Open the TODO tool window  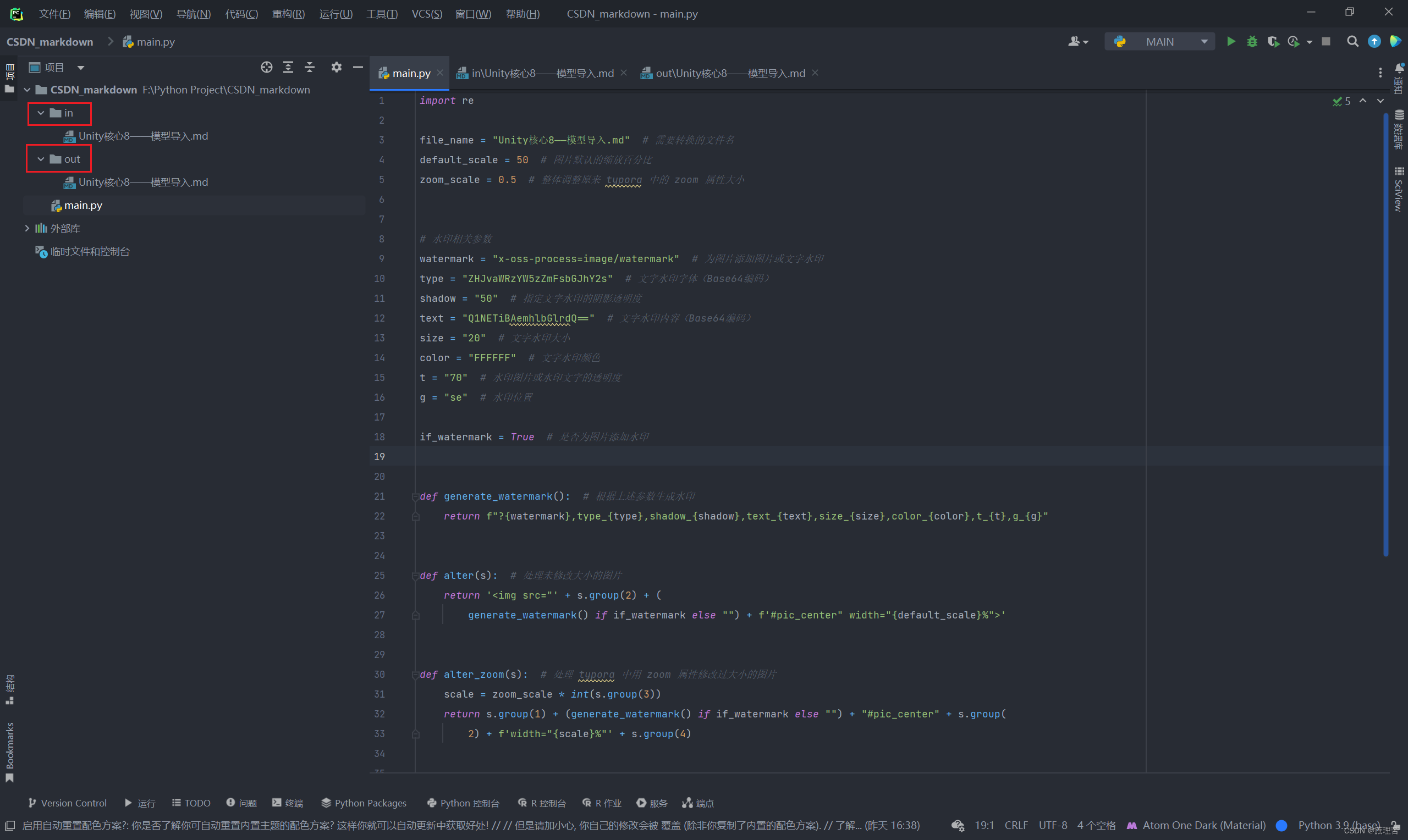(x=191, y=803)
